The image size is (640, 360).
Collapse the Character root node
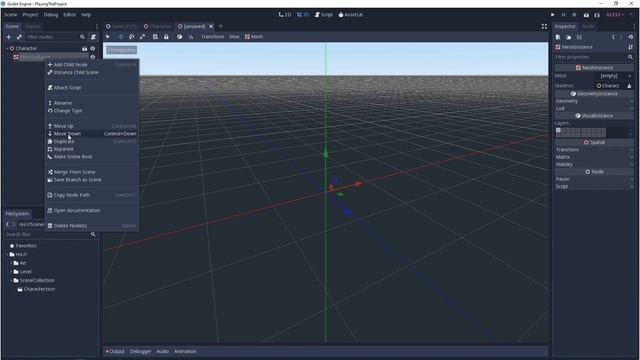(7, 48)
